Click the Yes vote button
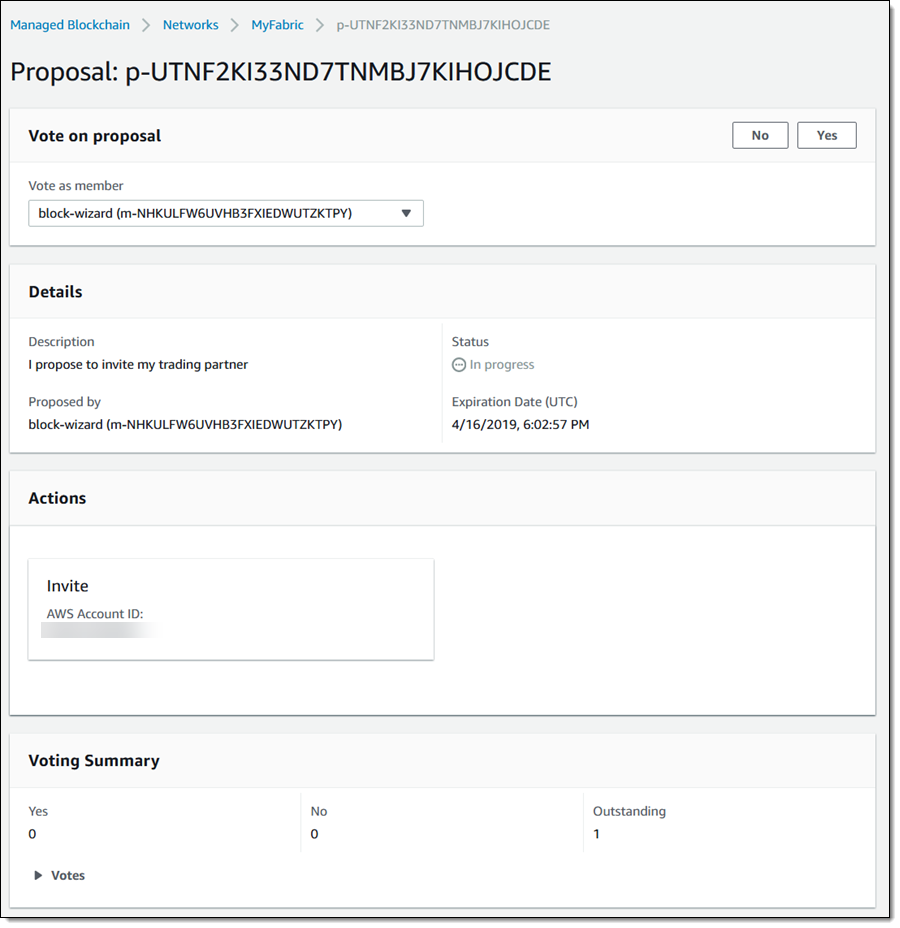This screenshot has height=928, width=900. [x=826, y=135]
